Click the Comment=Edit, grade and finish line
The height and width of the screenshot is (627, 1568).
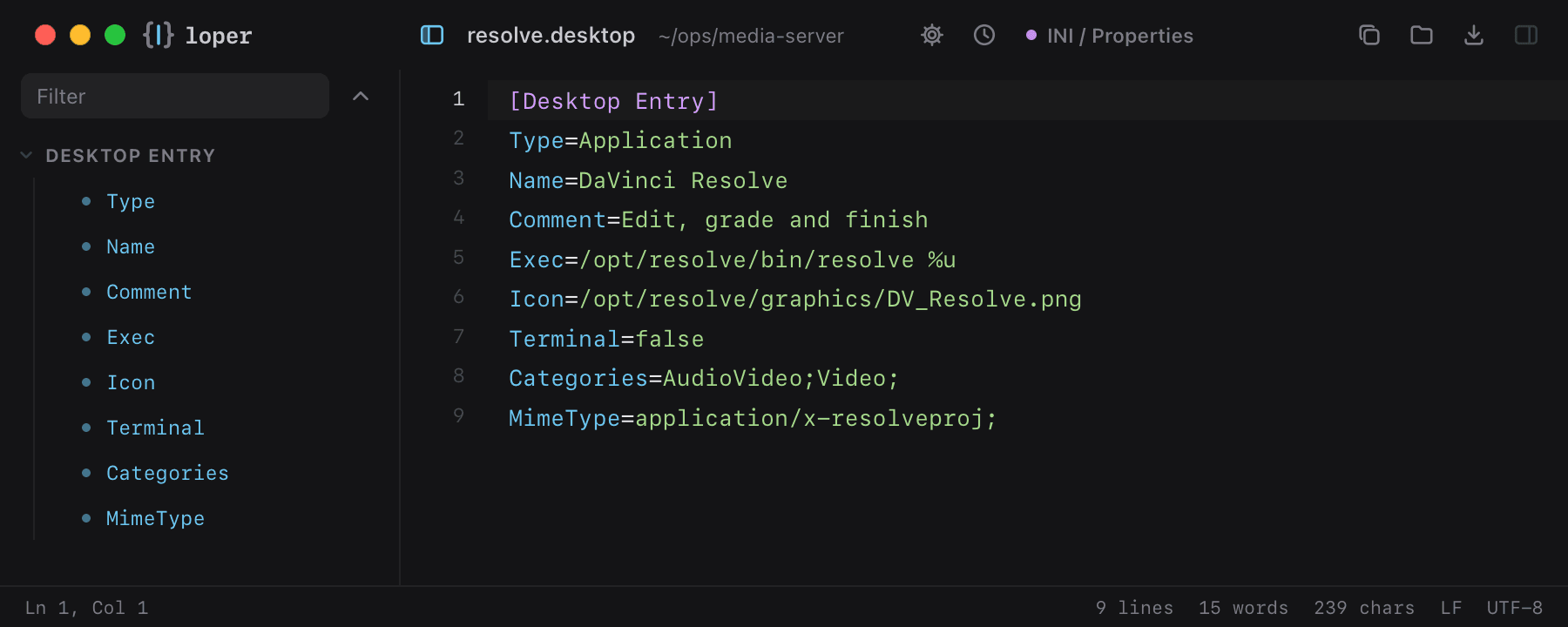(719, 219)
